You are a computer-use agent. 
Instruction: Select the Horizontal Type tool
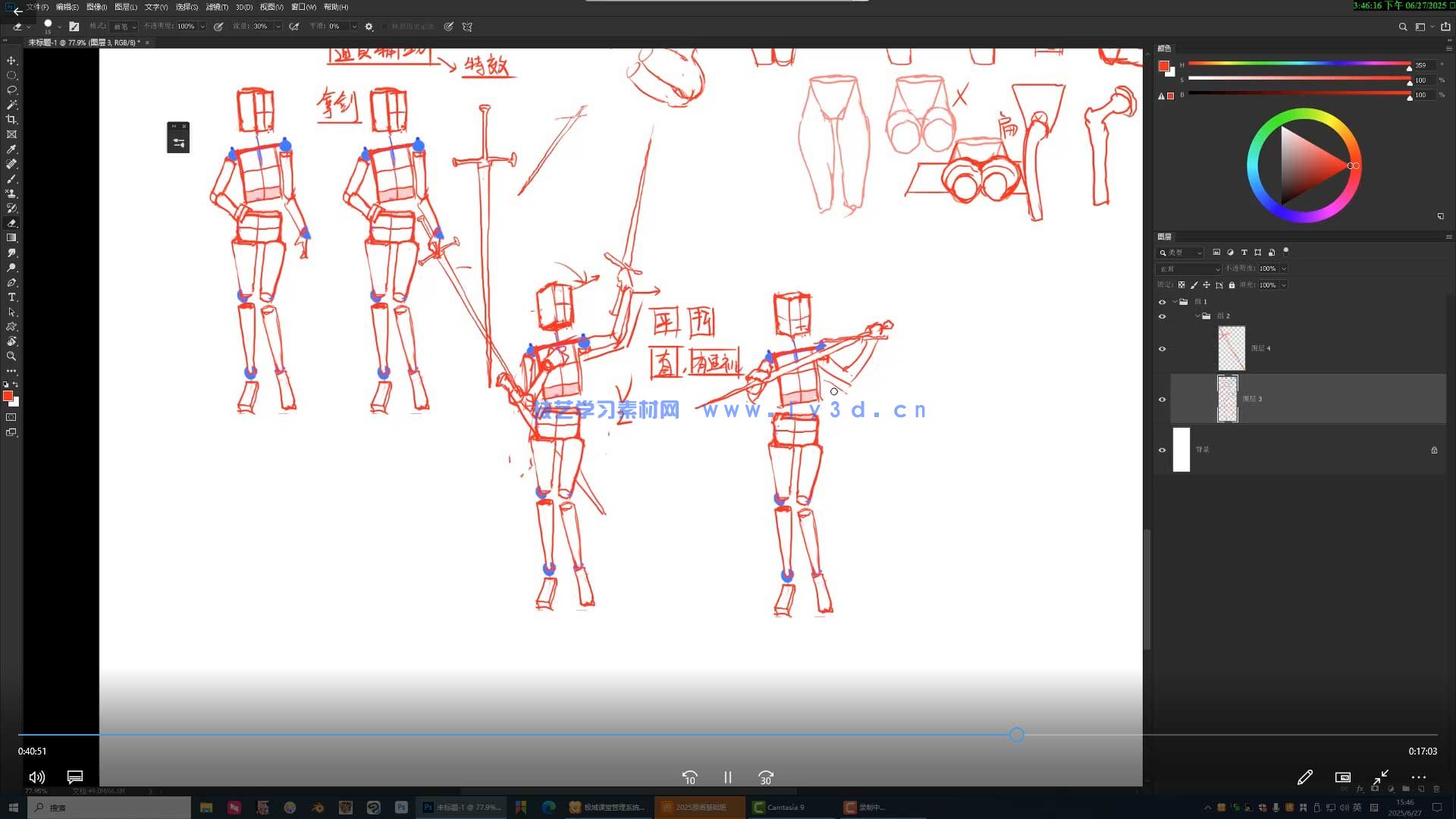point(11,297)
